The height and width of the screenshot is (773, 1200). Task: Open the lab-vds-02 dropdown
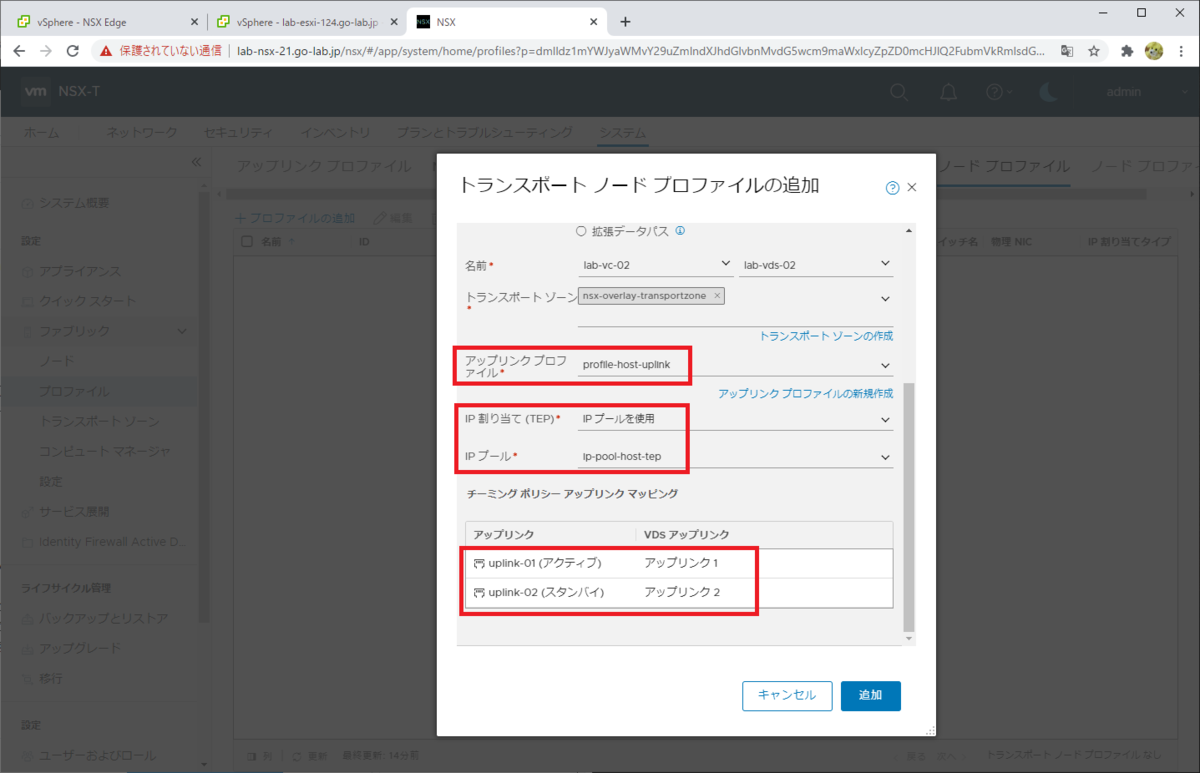pyautogui.click(x=816, y=264)
